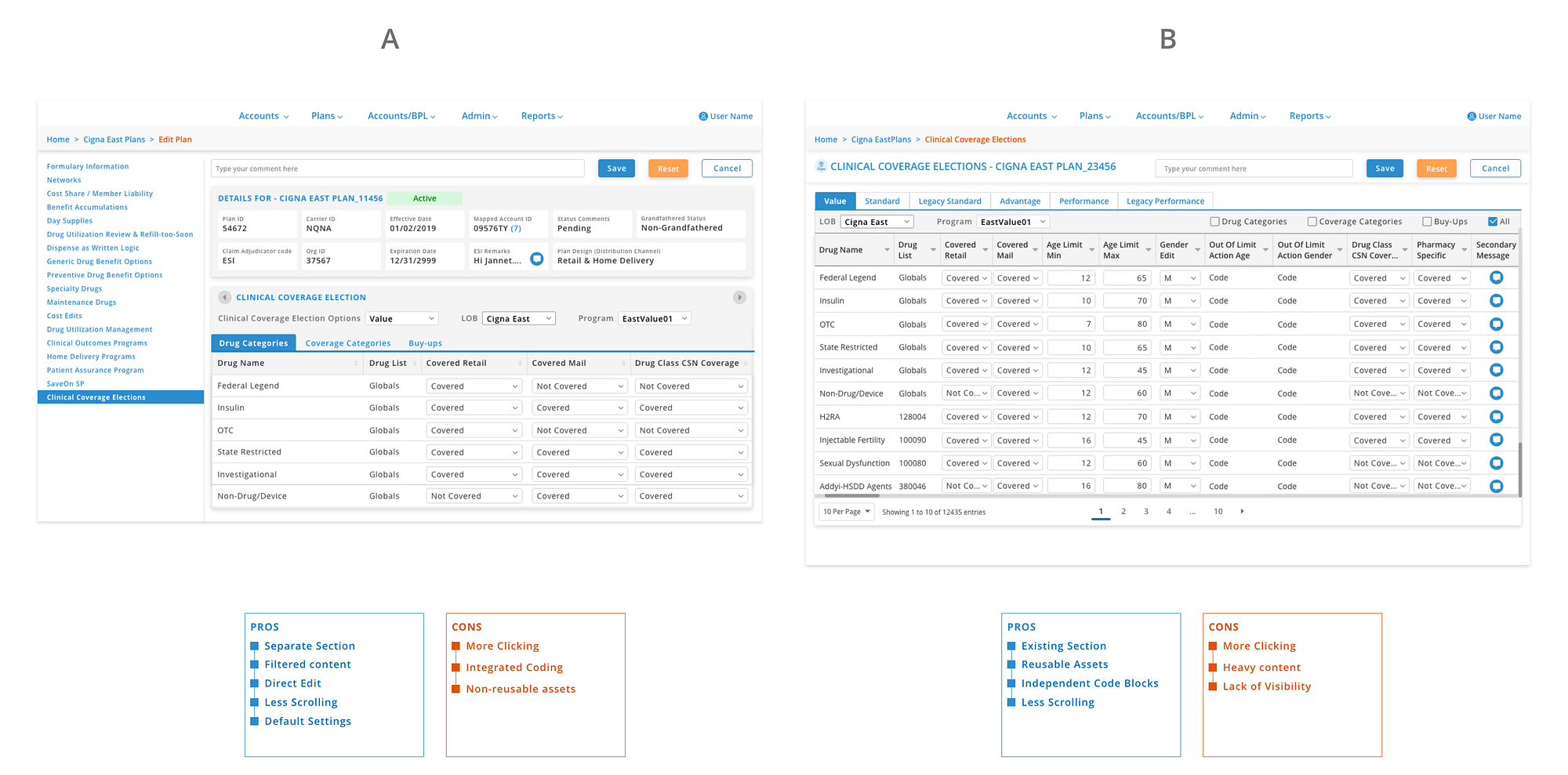
Task: Go to next page arrow in pagination
Action: (x=1242, y=511)
